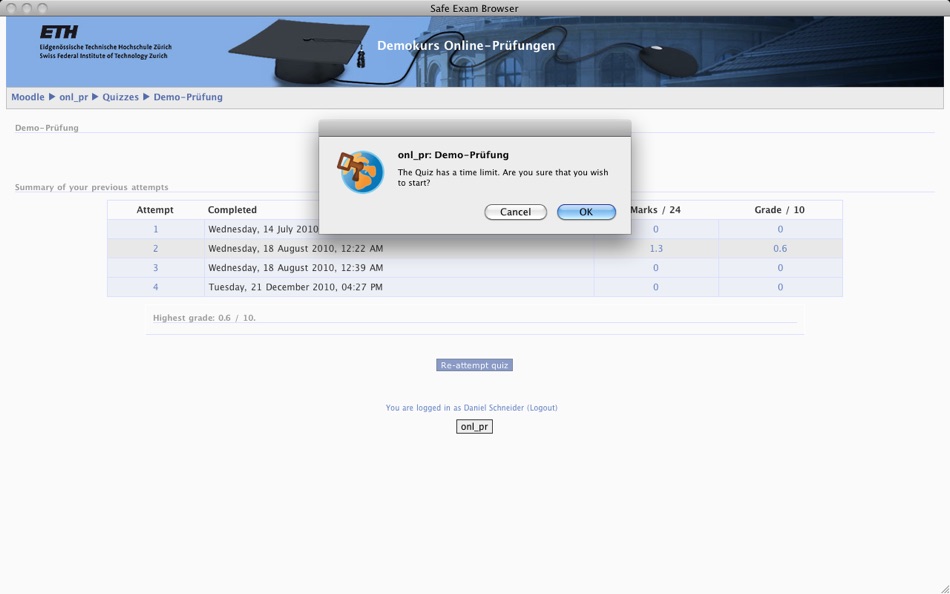
Task: Open Demo-Prüfung breadcrumb link
Action: click(x=188, y=97)
